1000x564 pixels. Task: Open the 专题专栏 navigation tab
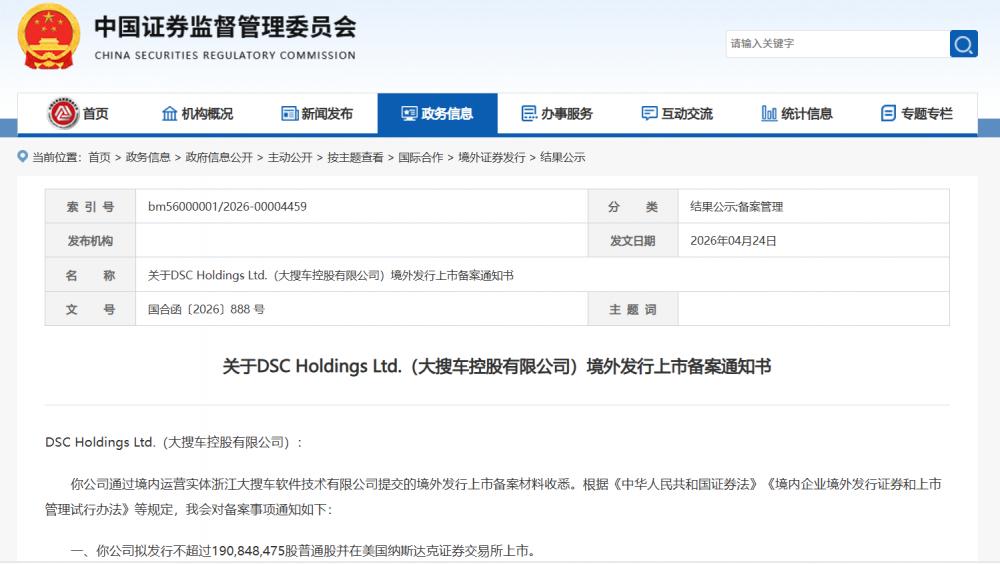point(917,114)
